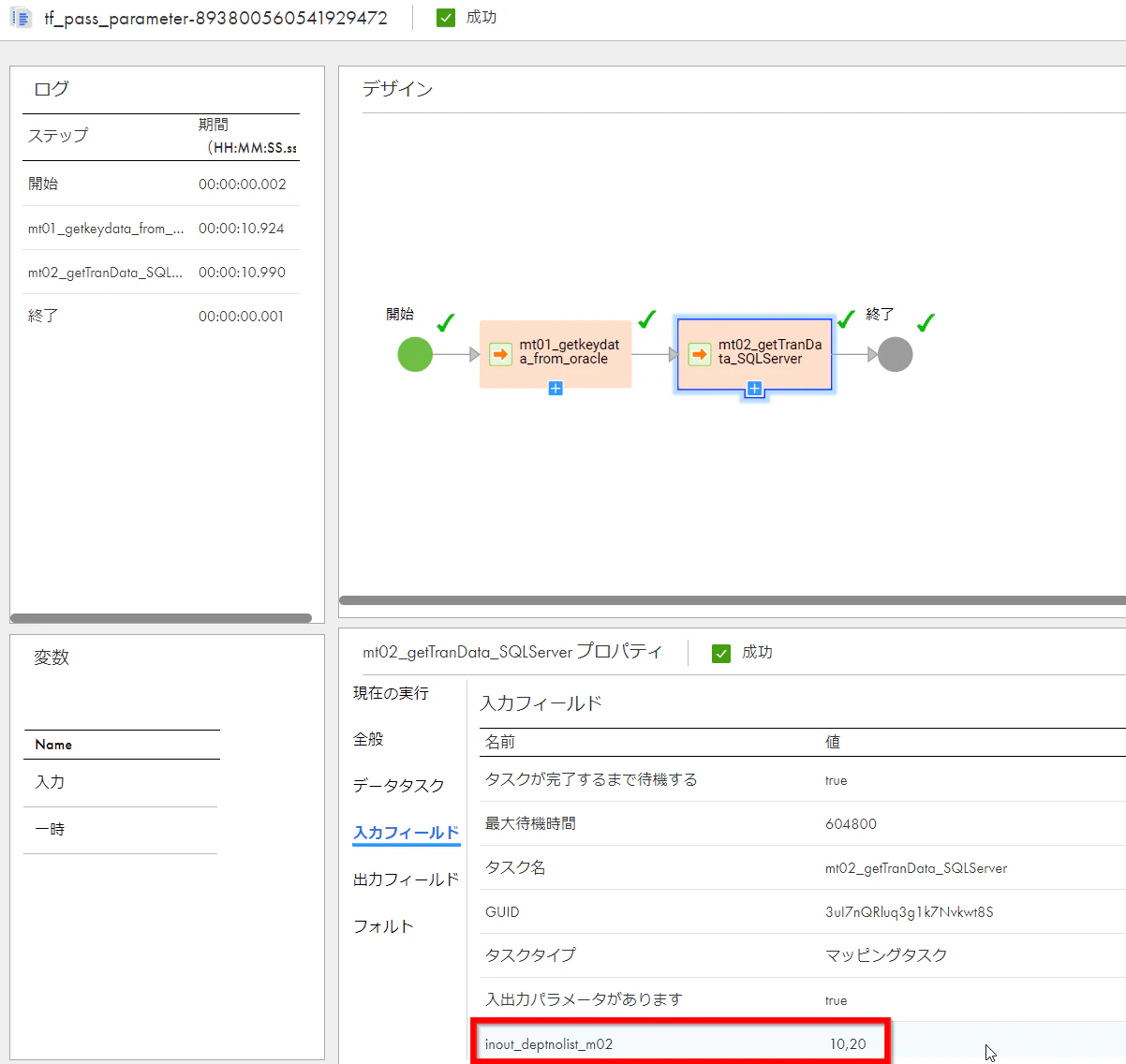Click green checkmark above the End node
Screen dimensions: 1126x1064
pyautogui.click(x=926, y=323)
